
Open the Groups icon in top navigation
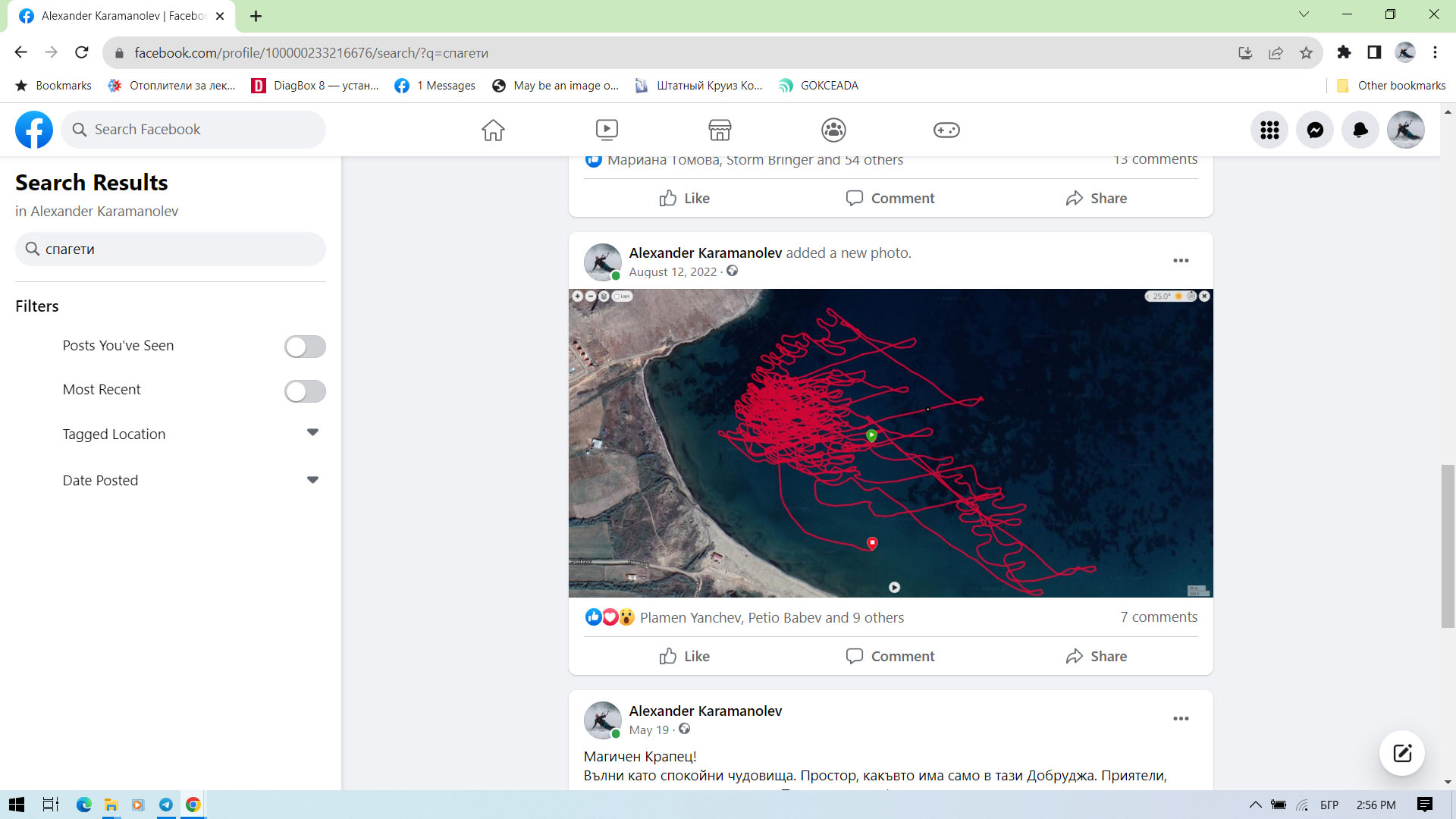(x=833, y=130)
